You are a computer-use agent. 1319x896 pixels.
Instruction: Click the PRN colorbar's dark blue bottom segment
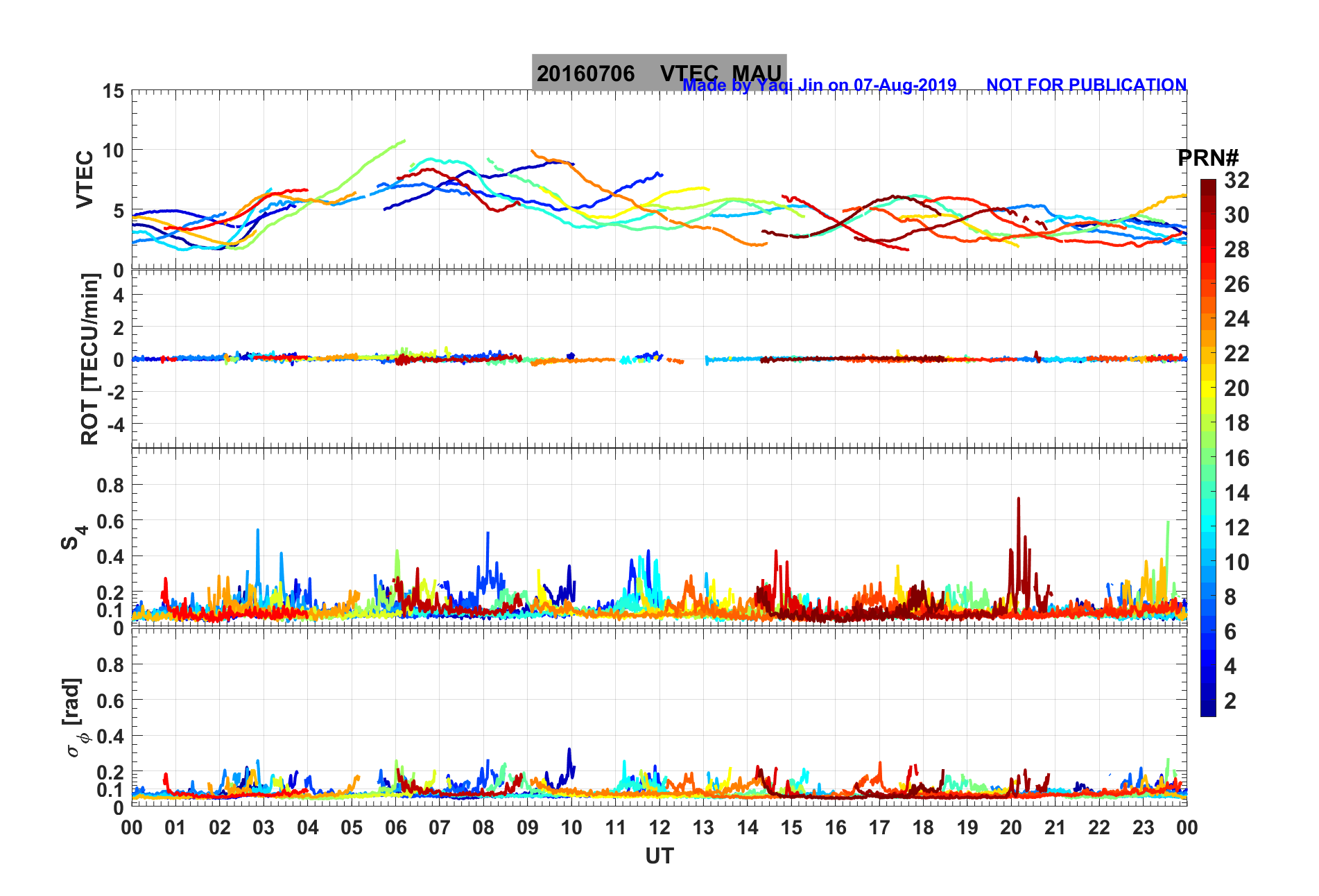coord(1208,708)
